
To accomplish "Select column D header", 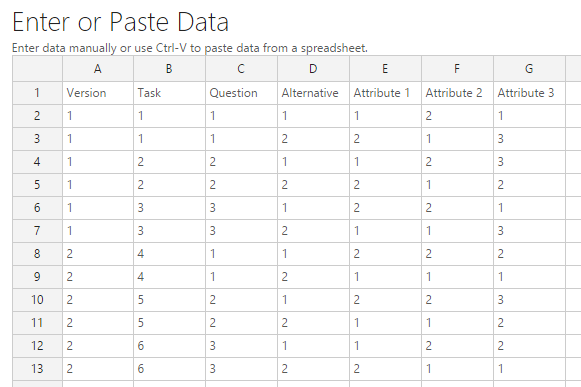I will [x=313, y=69].
